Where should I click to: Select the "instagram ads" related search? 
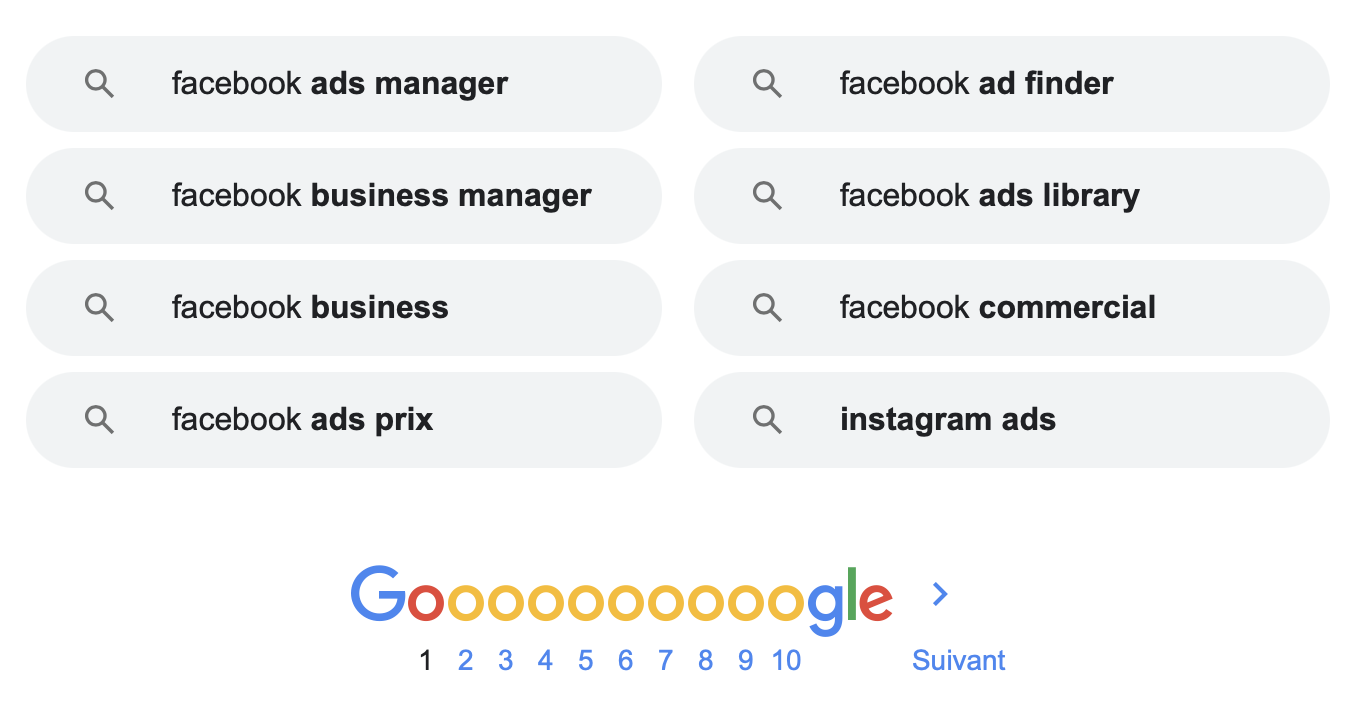(947, 420)
